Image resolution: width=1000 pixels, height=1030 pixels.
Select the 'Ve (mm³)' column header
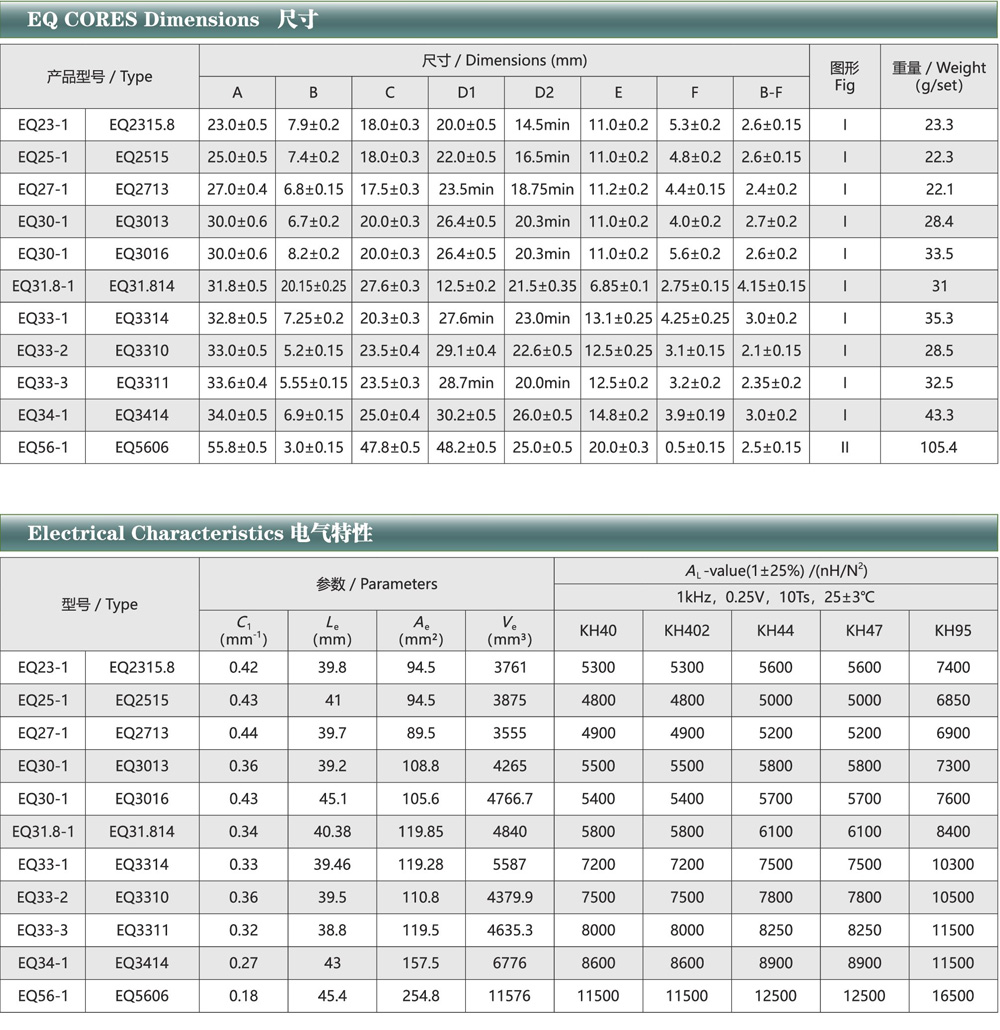click(510, 631)
